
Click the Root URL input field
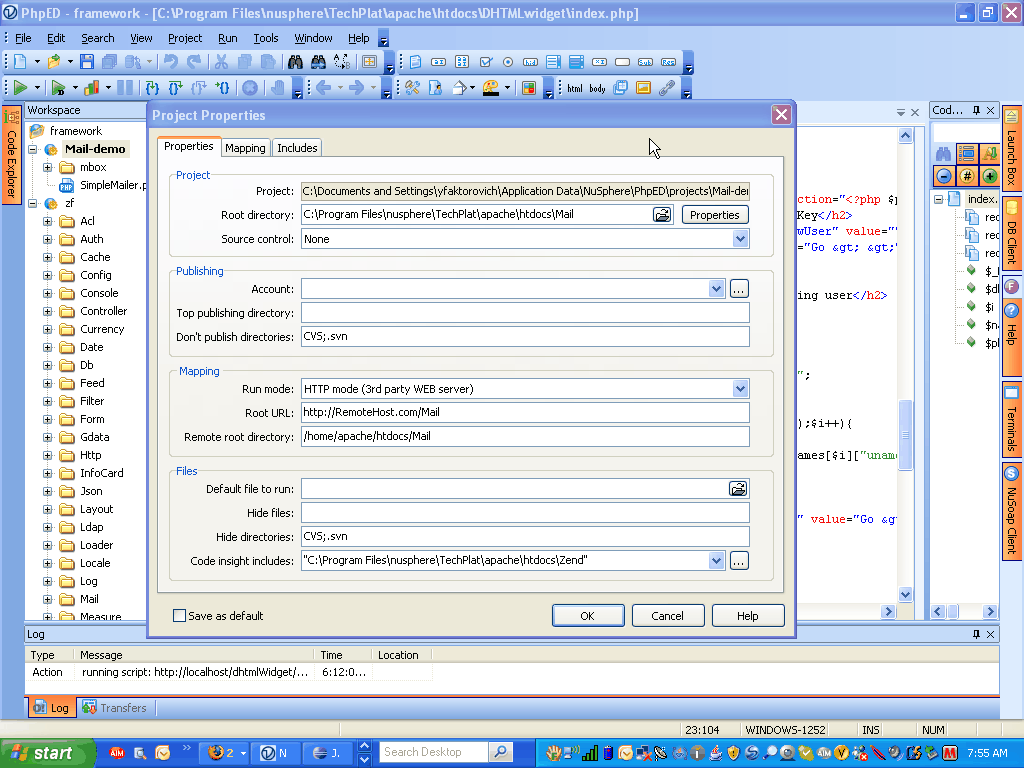pyautogui.click(x=525, y=412)
